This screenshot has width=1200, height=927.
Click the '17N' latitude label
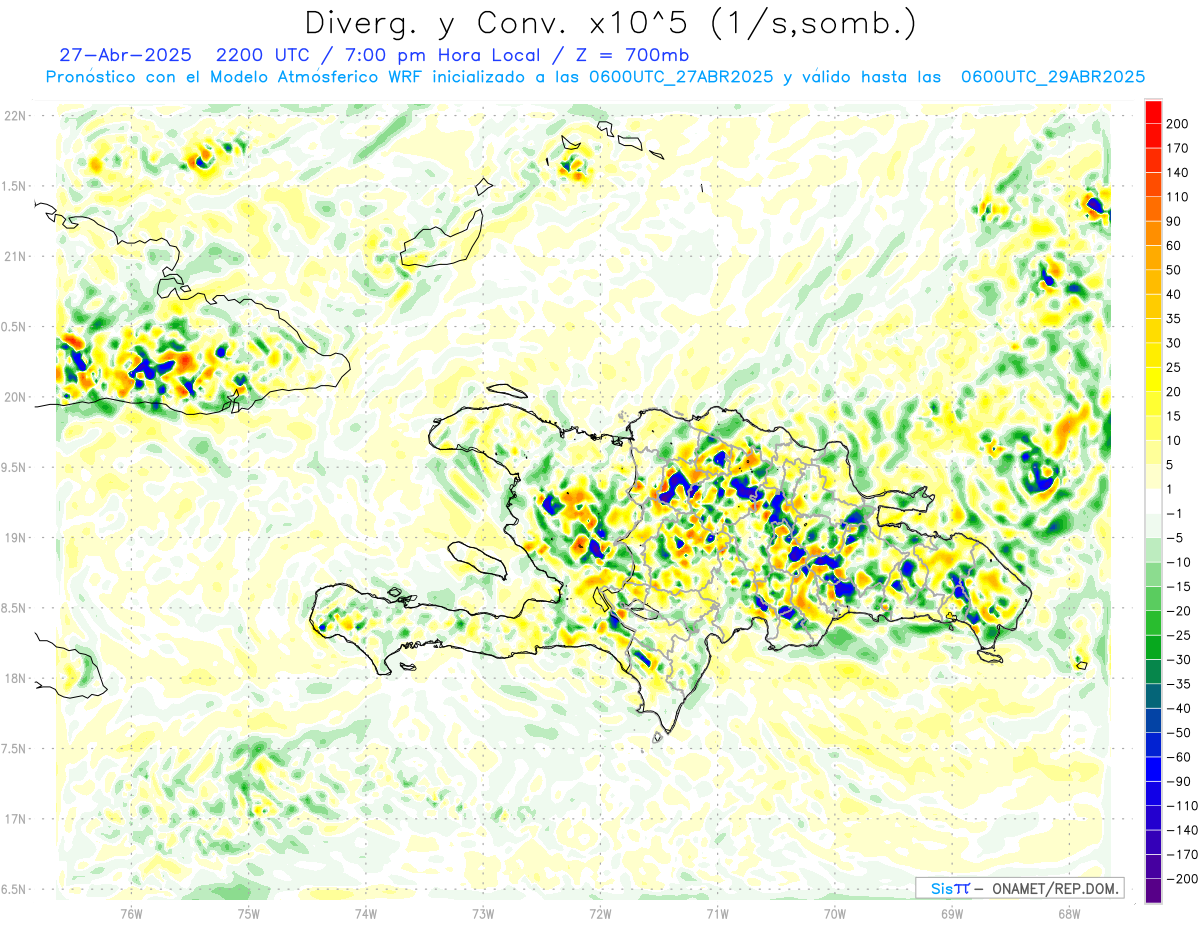14,819
